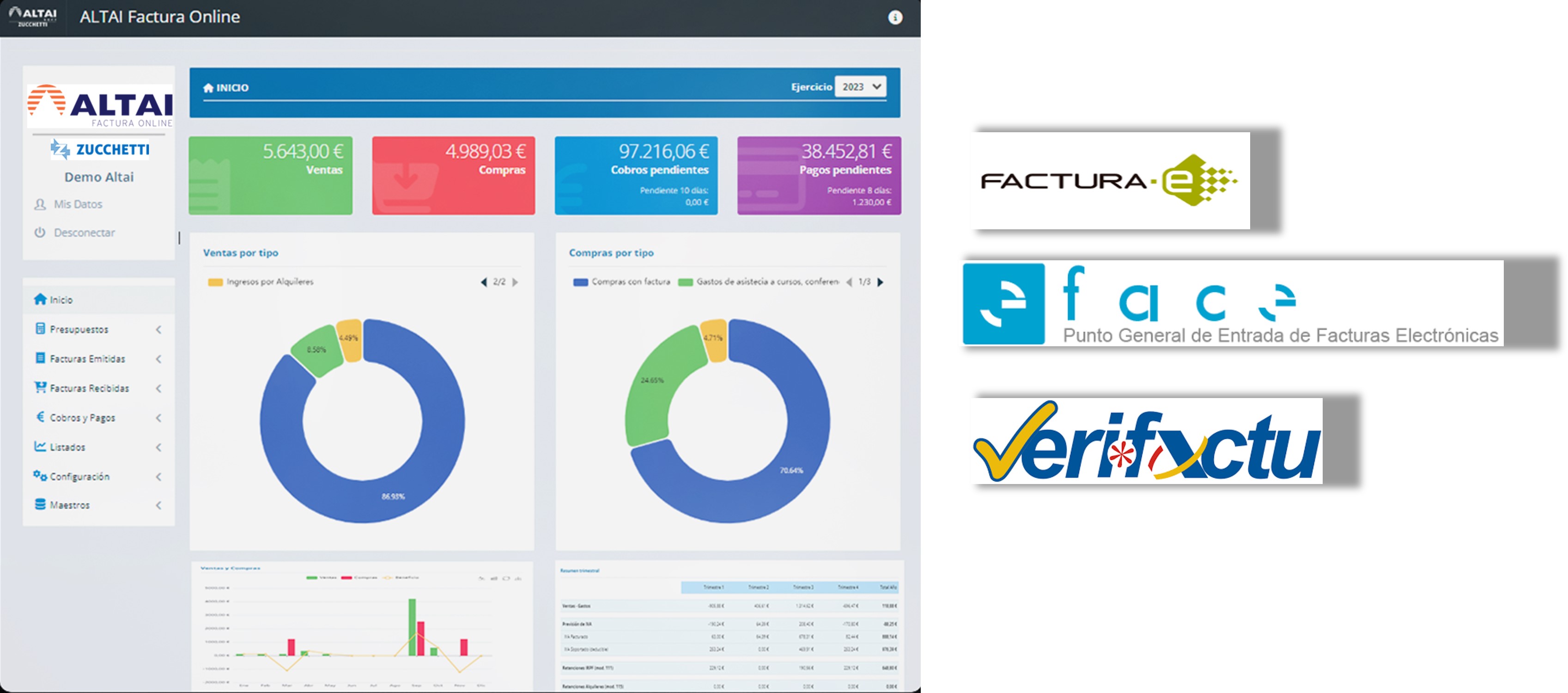Expand the Facturas Emitidas chevron
Image resolution: width=1568 pixels, height=693 pixels.
158,359
